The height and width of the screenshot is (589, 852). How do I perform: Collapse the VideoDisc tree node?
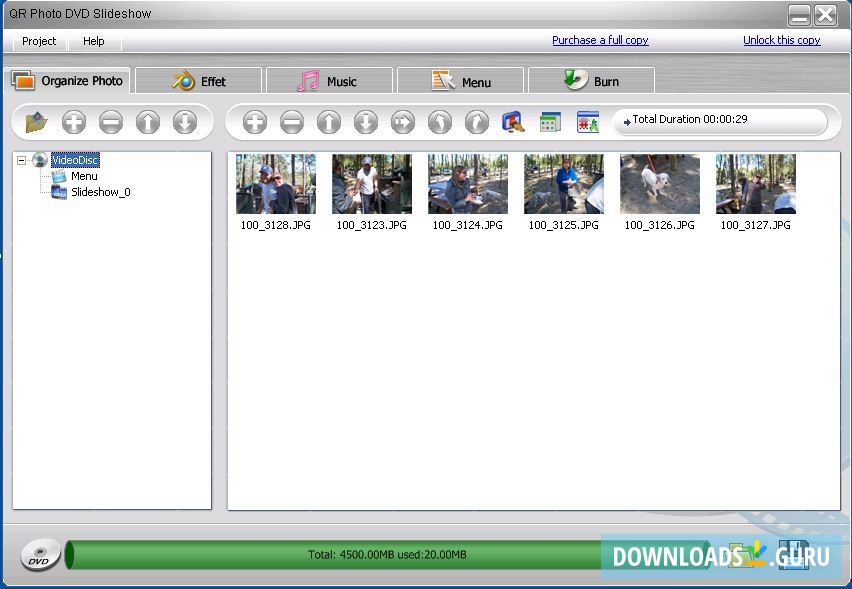pyautogui.click(x=21, y=160)
